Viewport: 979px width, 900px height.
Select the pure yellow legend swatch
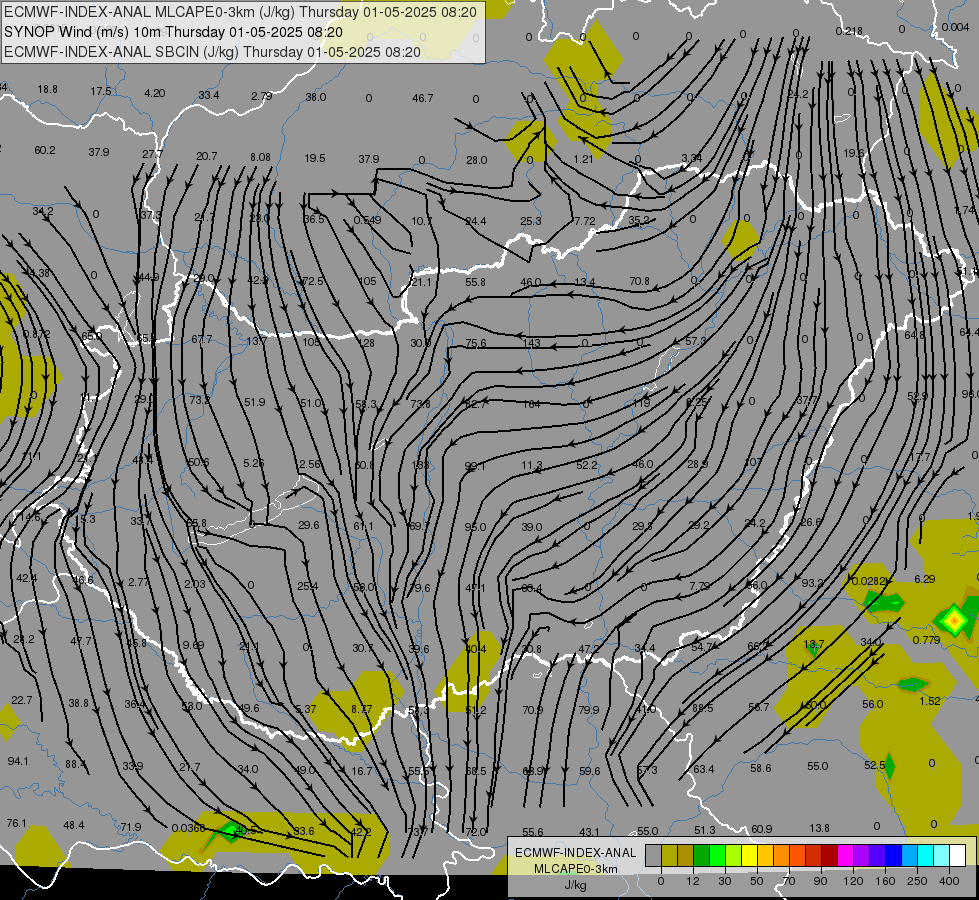click(749, 856)
